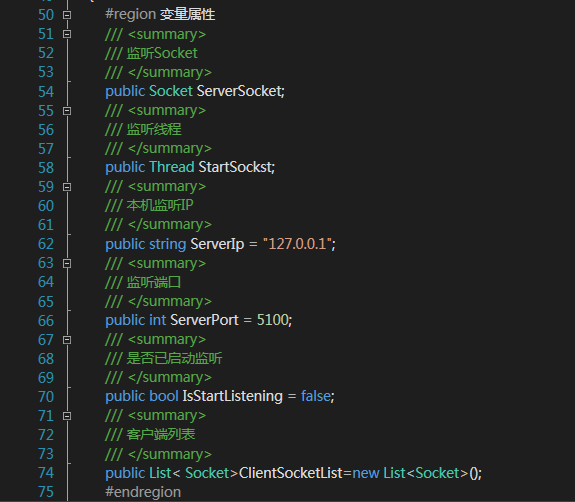This screenshot has height=502, width=575.
Task: Collapse the summary comment at line 51
Action: (67, 34)
